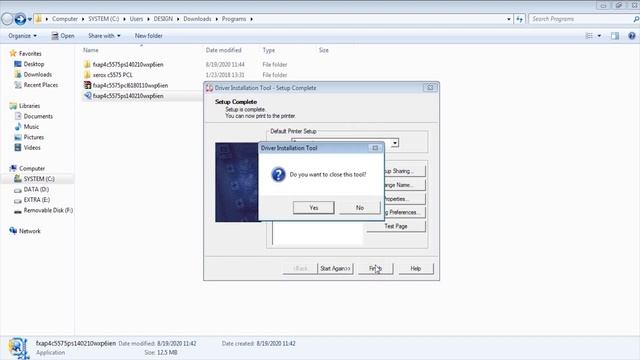Open Desktop in the navigation pane
Screen dimensions: 640x360
pos(33,64)
